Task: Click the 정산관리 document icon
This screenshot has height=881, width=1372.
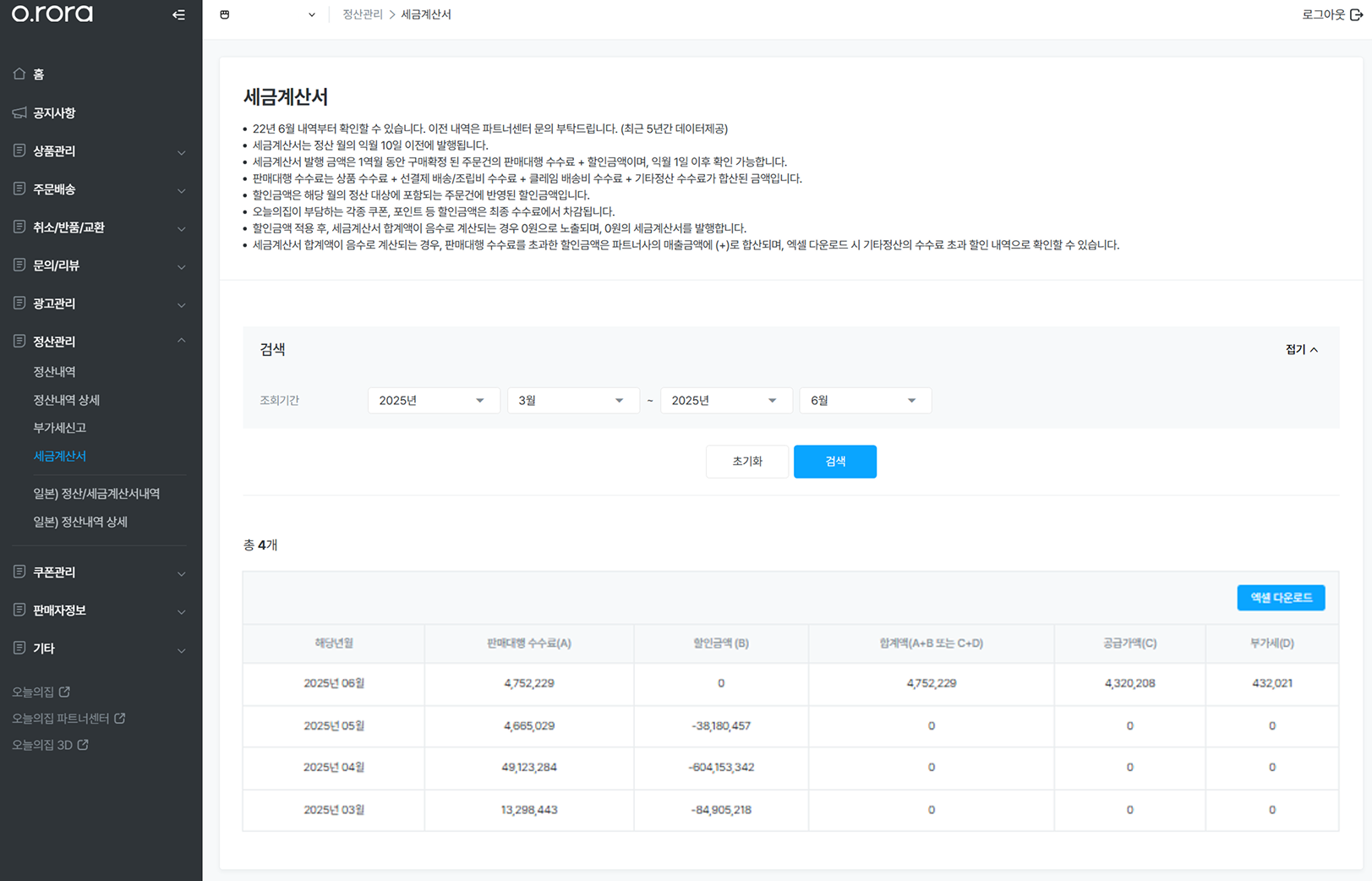Action: click(19, 341)
